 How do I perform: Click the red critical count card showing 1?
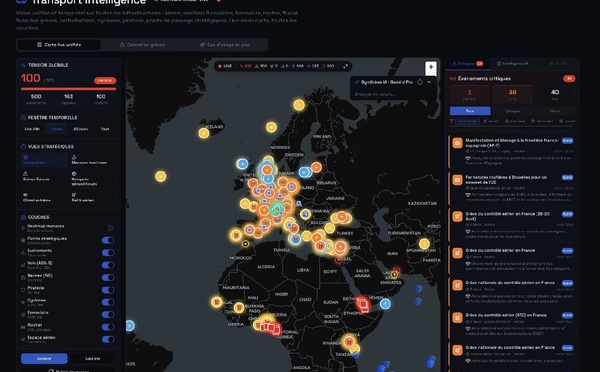(x=470, y=94)
